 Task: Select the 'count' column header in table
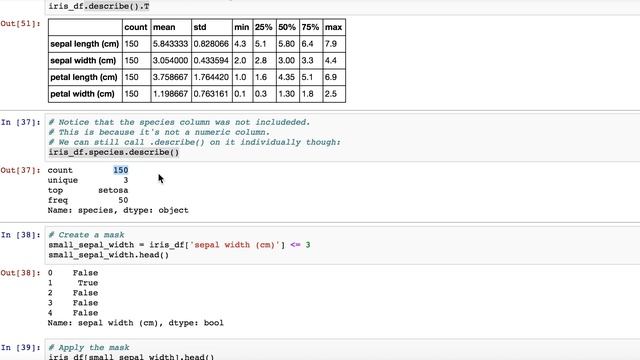[136, 27]
